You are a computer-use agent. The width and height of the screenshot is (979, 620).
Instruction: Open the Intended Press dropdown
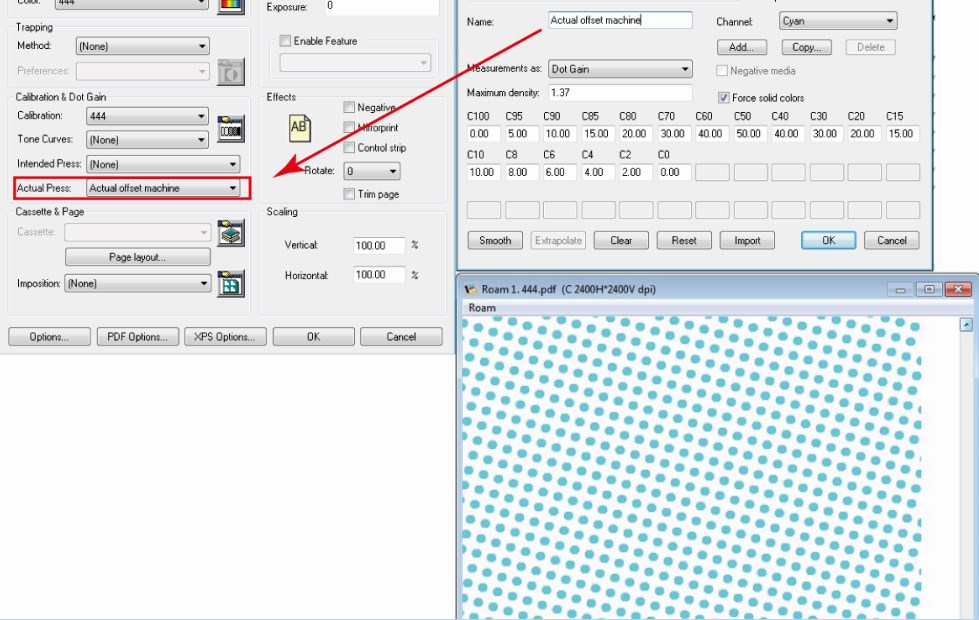point(162,164)
